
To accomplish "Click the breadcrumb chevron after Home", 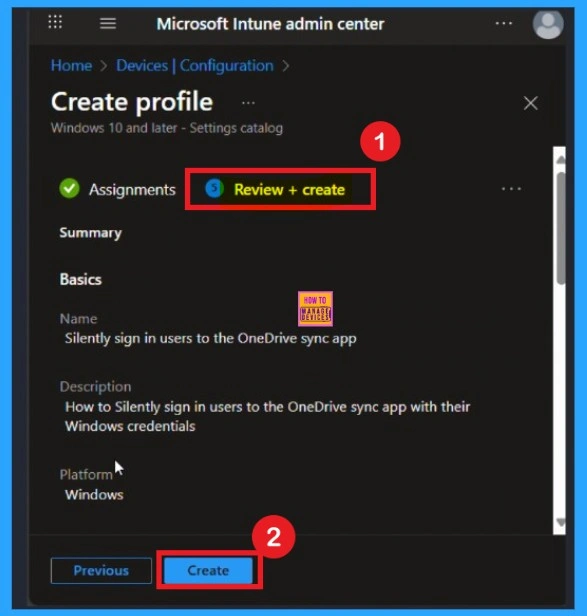I will (104, 66).
